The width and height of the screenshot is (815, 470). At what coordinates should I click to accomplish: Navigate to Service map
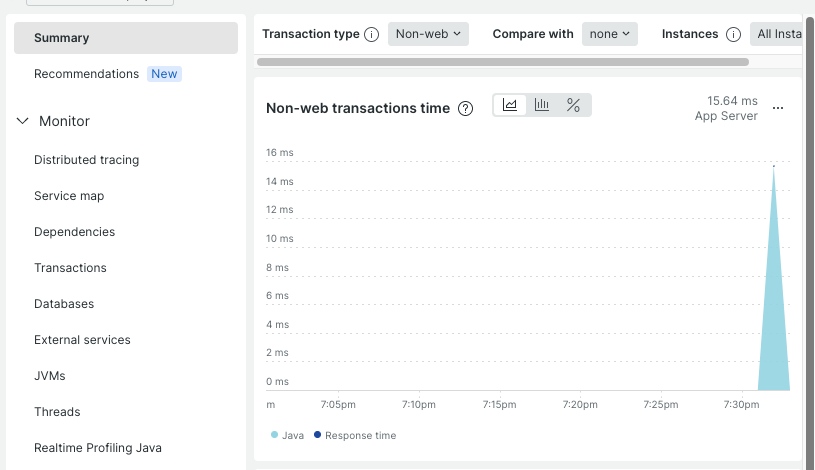coord(69,196)
